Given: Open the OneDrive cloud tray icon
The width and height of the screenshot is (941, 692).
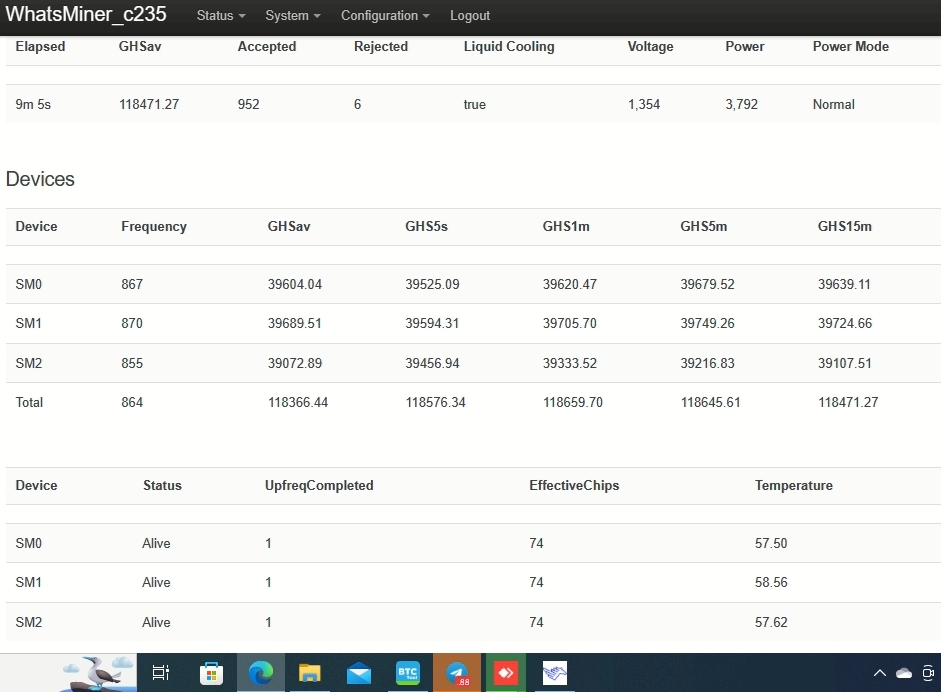Looking at the screenshot, I should (904, 673).
